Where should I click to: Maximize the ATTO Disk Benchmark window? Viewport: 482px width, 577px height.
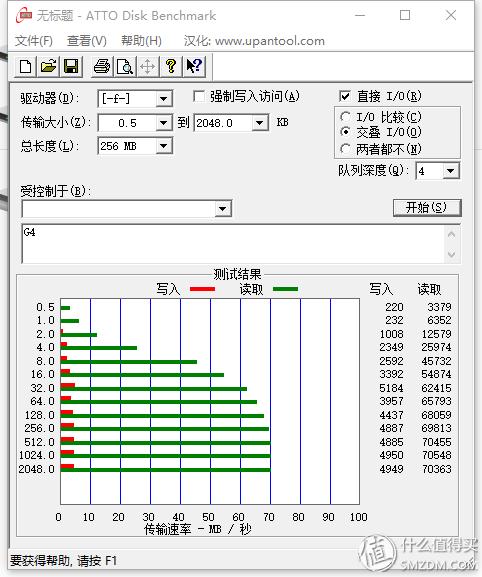pos(405,15)
